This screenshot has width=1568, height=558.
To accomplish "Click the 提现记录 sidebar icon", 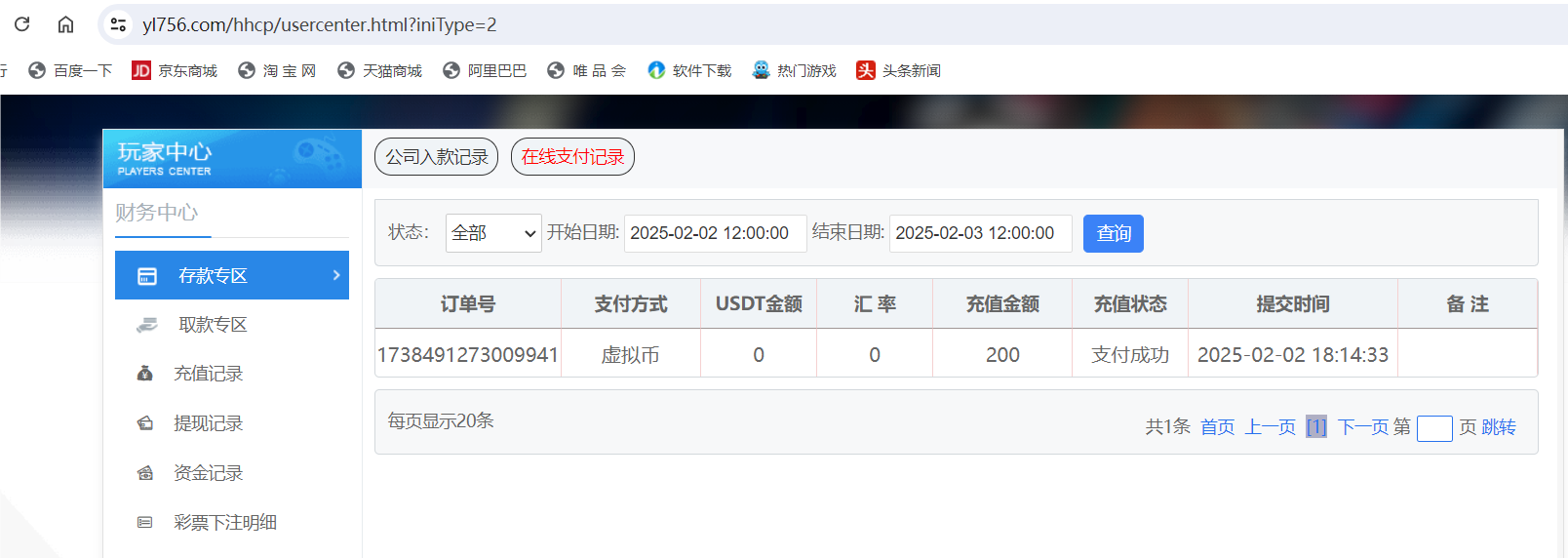I will pos(145,423).
